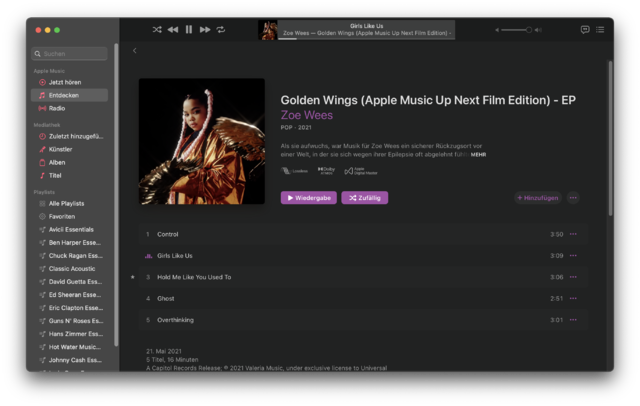Click the Apple Digital Master badge
Image resolution: width=640 pixels, height=406 pixels.
pyautogui.click(x=361, y=171)
